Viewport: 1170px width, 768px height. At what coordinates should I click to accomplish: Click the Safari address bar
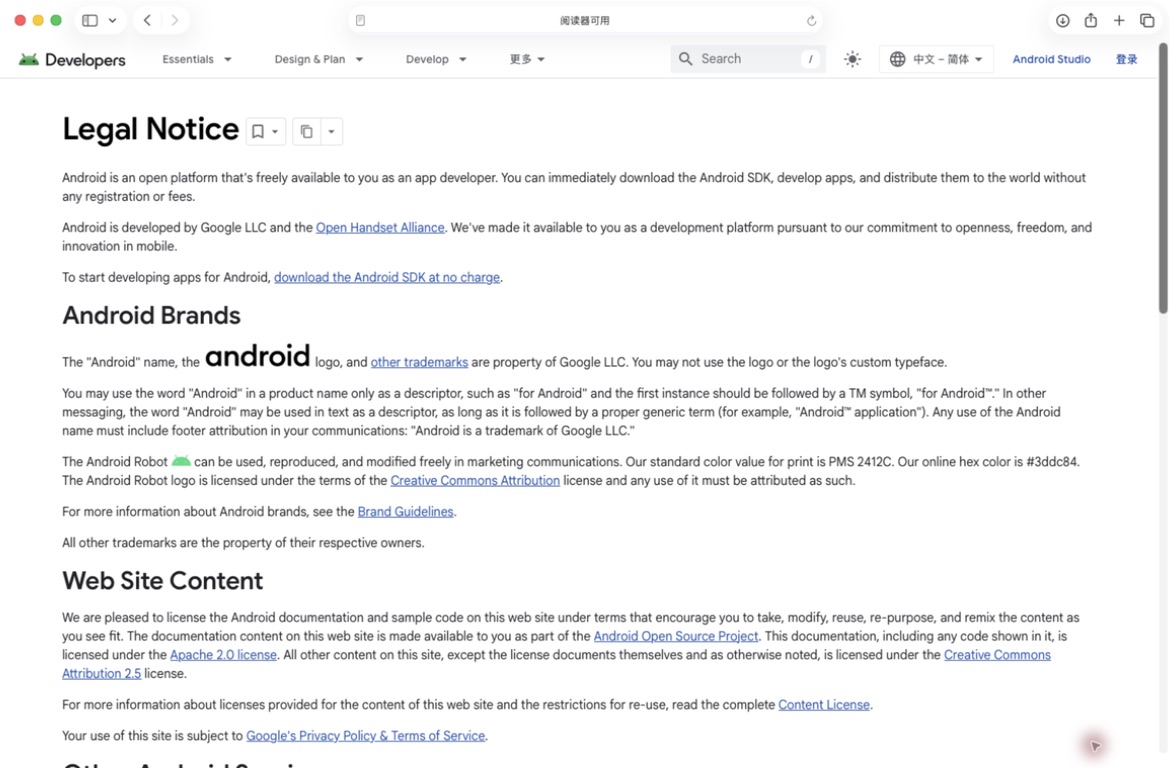(x=586, y=21)
